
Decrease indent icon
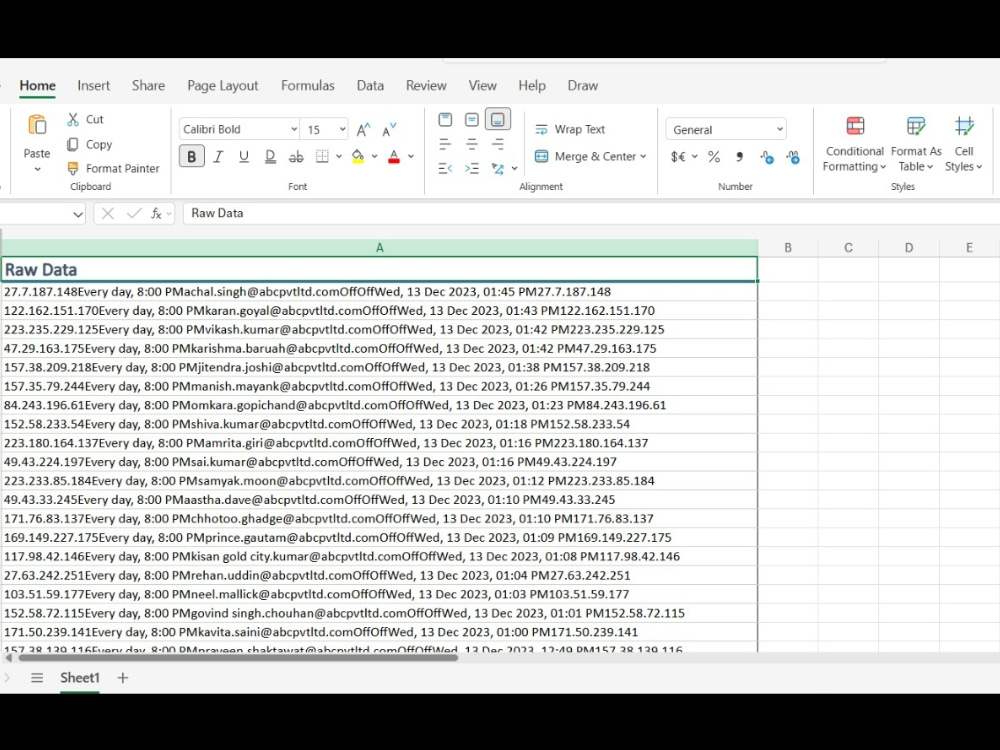445,169
